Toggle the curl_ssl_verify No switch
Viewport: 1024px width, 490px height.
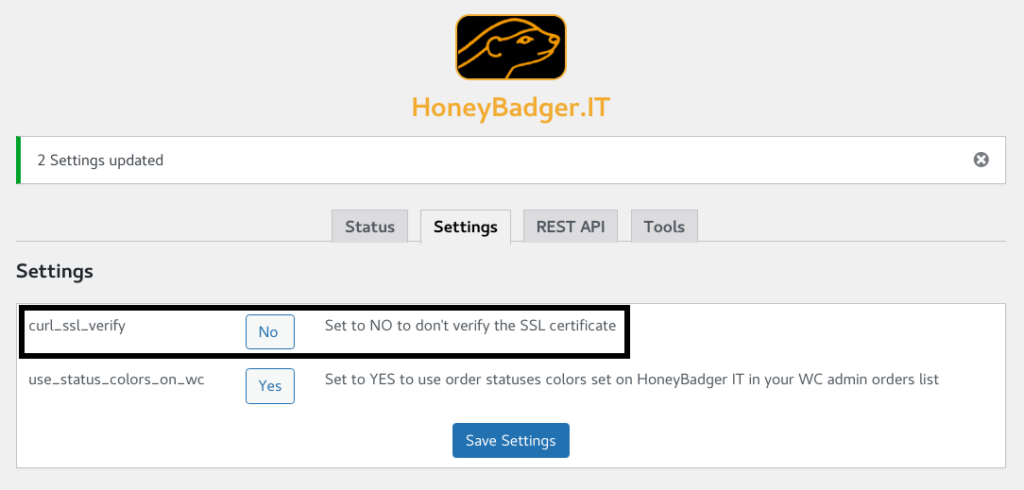tap(270, 332)
